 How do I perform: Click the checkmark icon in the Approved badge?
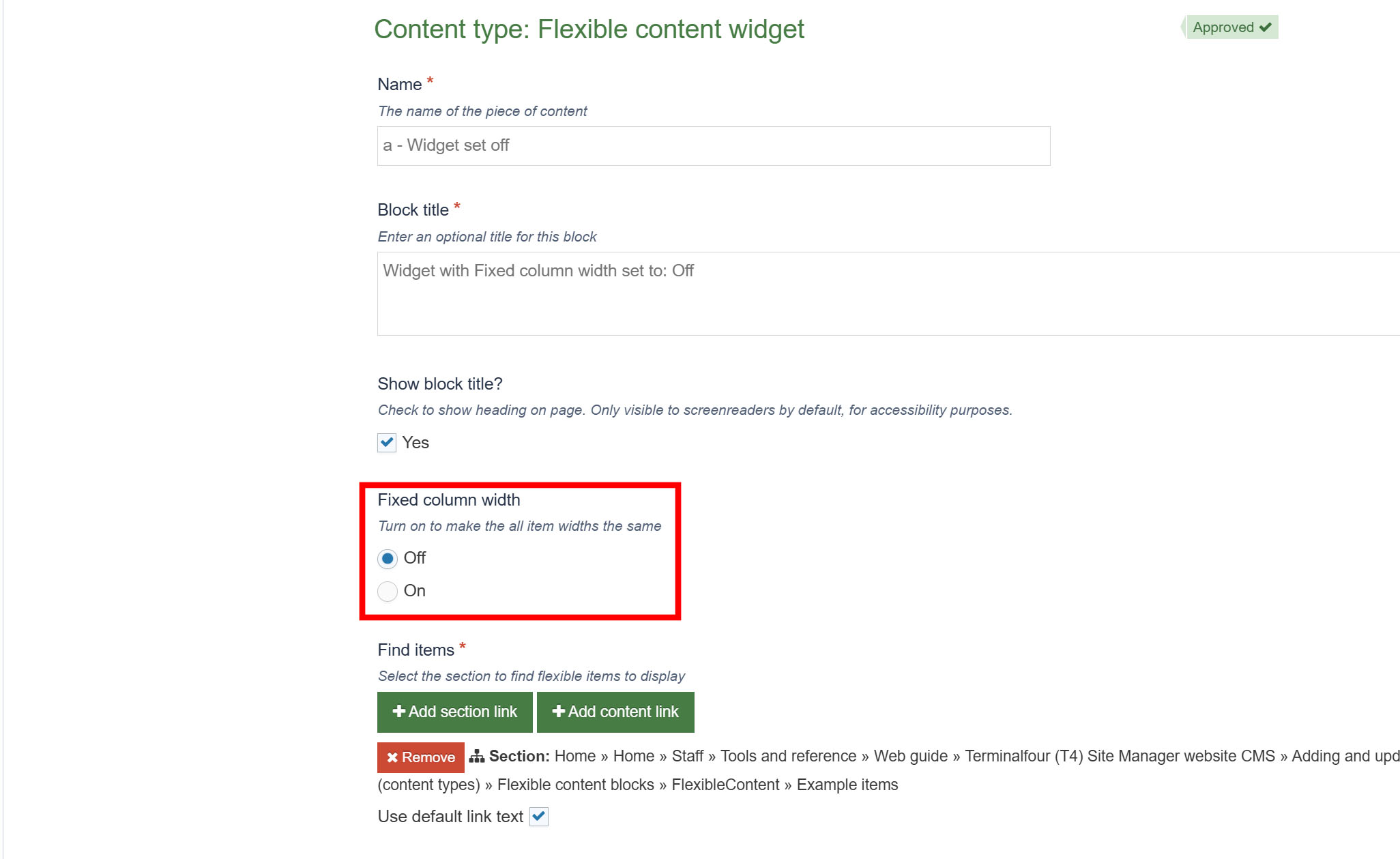1266,27
